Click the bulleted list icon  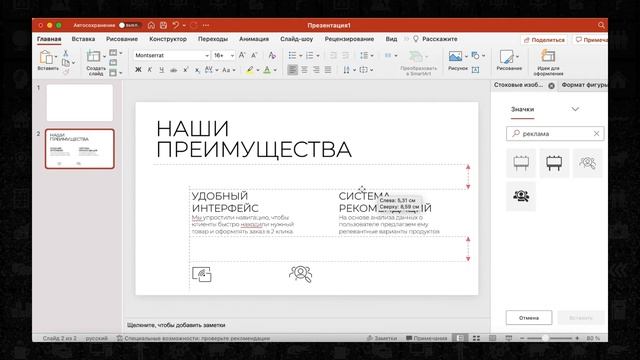pyautogui.click(x=292, y=56)
